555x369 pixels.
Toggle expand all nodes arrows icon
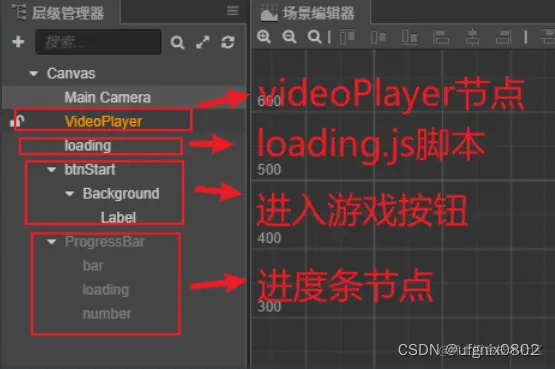click(x=203, y=42)
